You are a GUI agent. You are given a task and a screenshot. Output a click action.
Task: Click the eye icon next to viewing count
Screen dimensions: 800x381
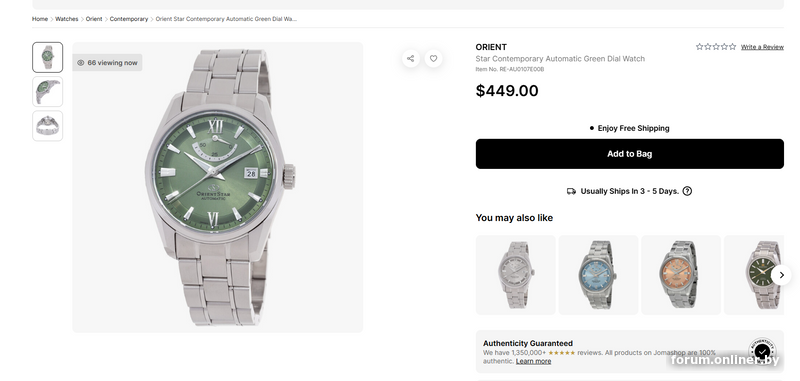[x=81, y=63]
